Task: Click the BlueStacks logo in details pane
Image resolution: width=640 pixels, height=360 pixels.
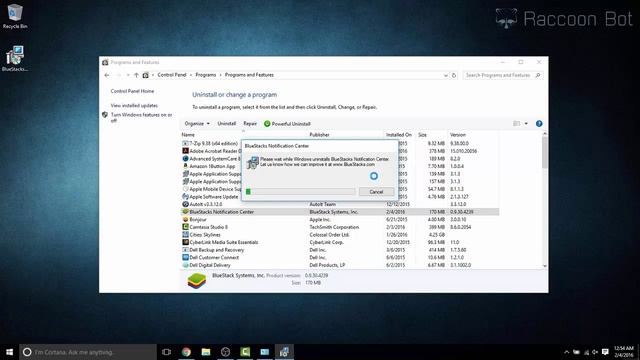Action: [x=197, y=280]
